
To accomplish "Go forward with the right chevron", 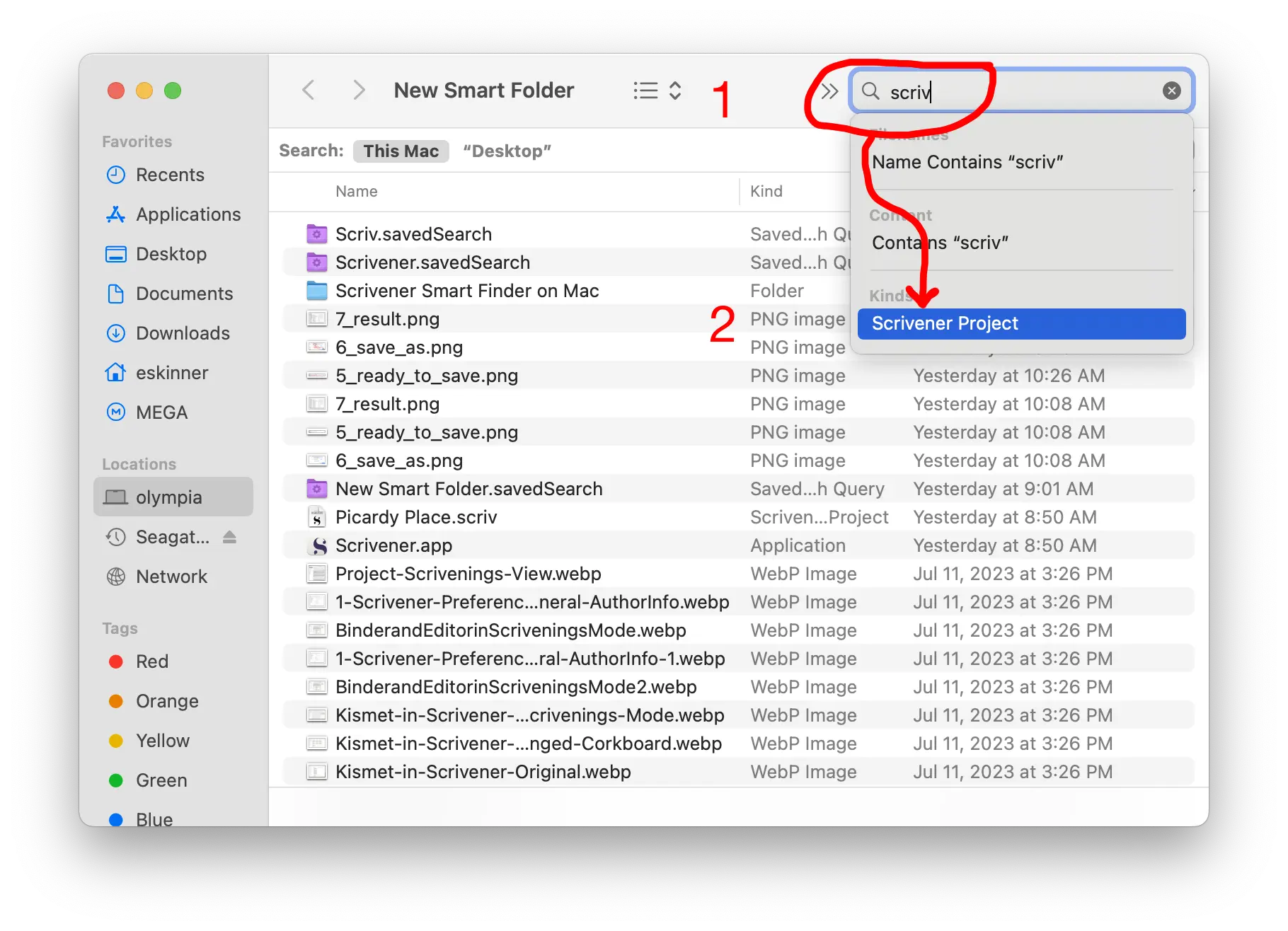I will click(359, 91).
